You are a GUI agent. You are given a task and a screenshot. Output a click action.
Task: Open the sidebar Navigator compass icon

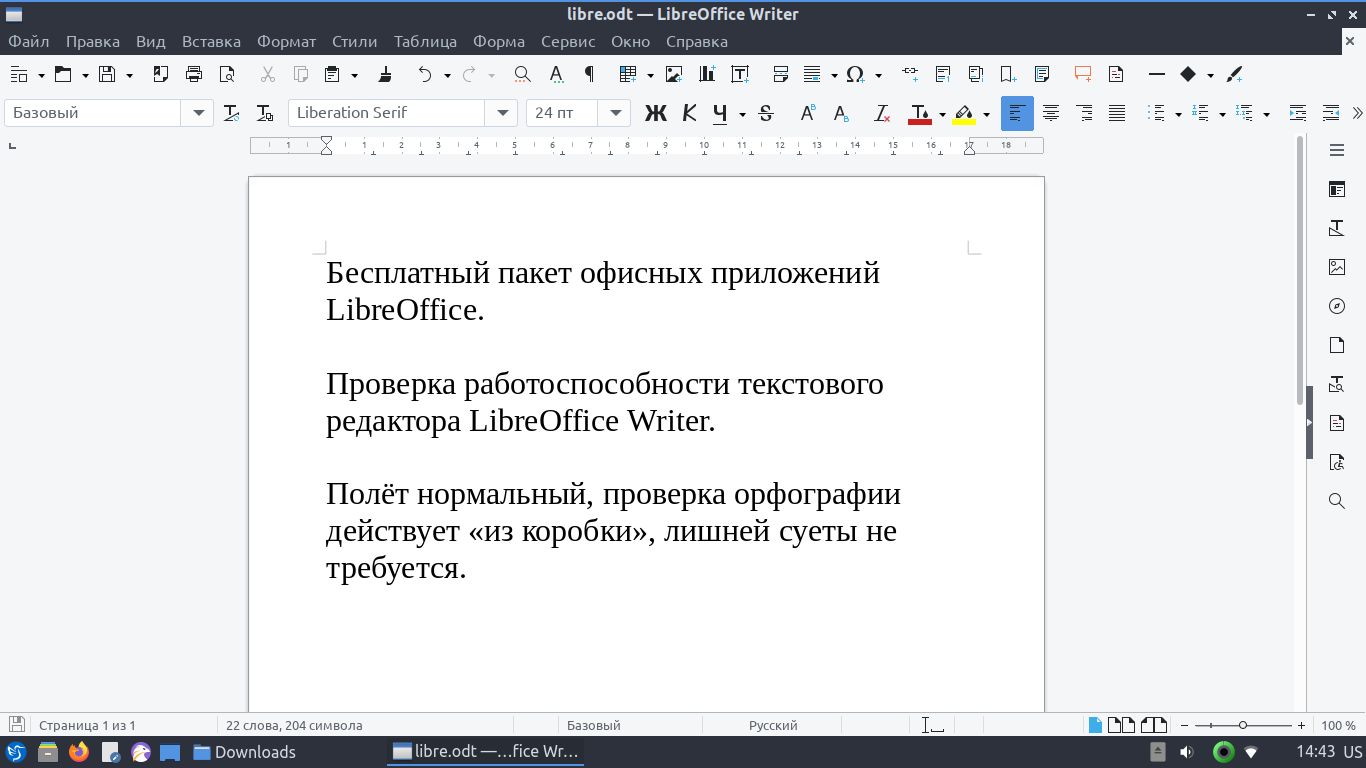(1337, 306)
